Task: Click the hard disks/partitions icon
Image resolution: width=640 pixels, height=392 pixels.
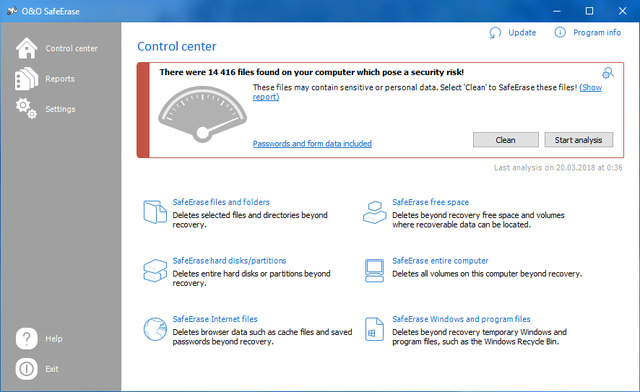Action: 155,270
